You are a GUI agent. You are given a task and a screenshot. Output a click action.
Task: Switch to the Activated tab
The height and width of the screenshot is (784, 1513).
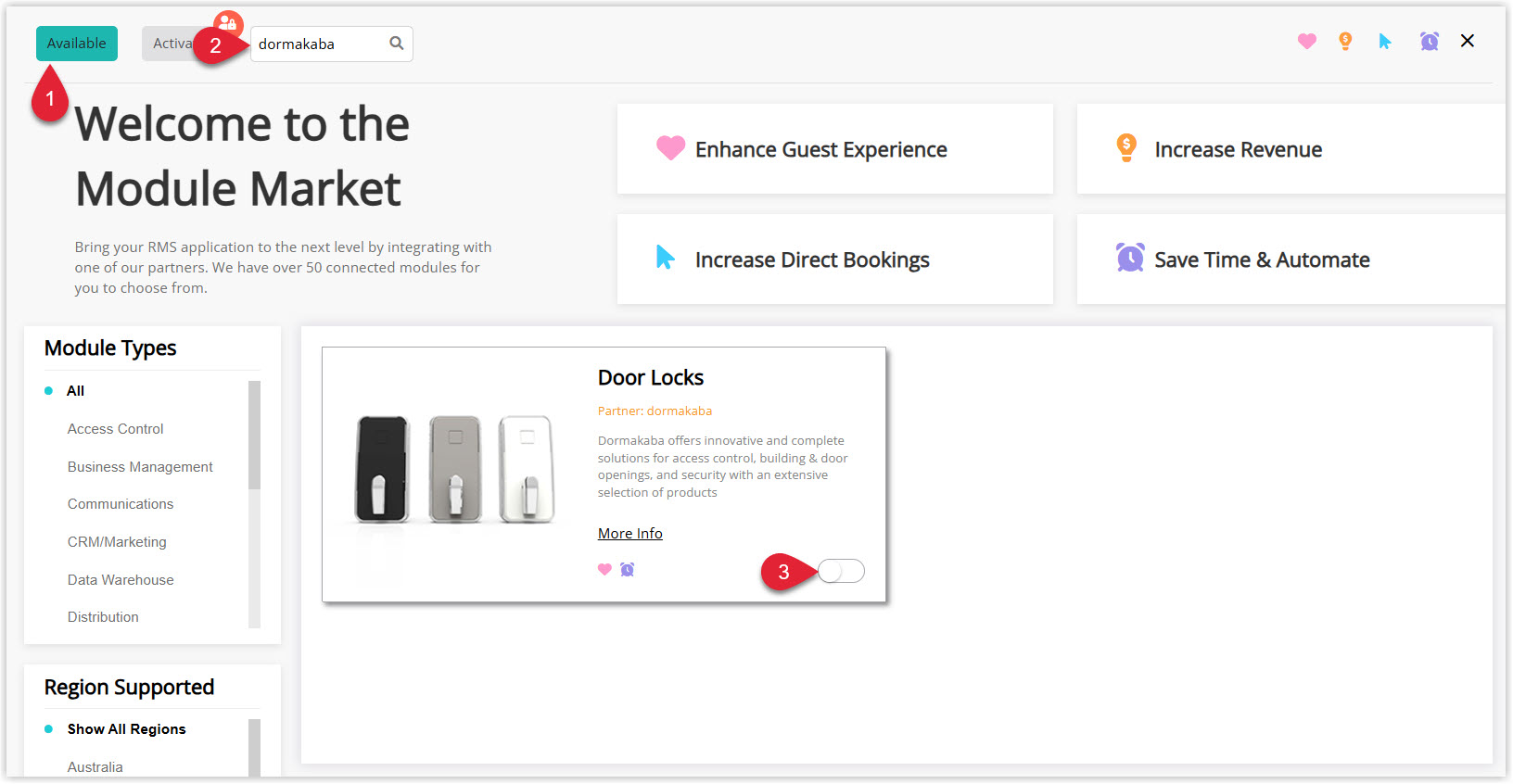pyautogui.click(x=172, y=44)
